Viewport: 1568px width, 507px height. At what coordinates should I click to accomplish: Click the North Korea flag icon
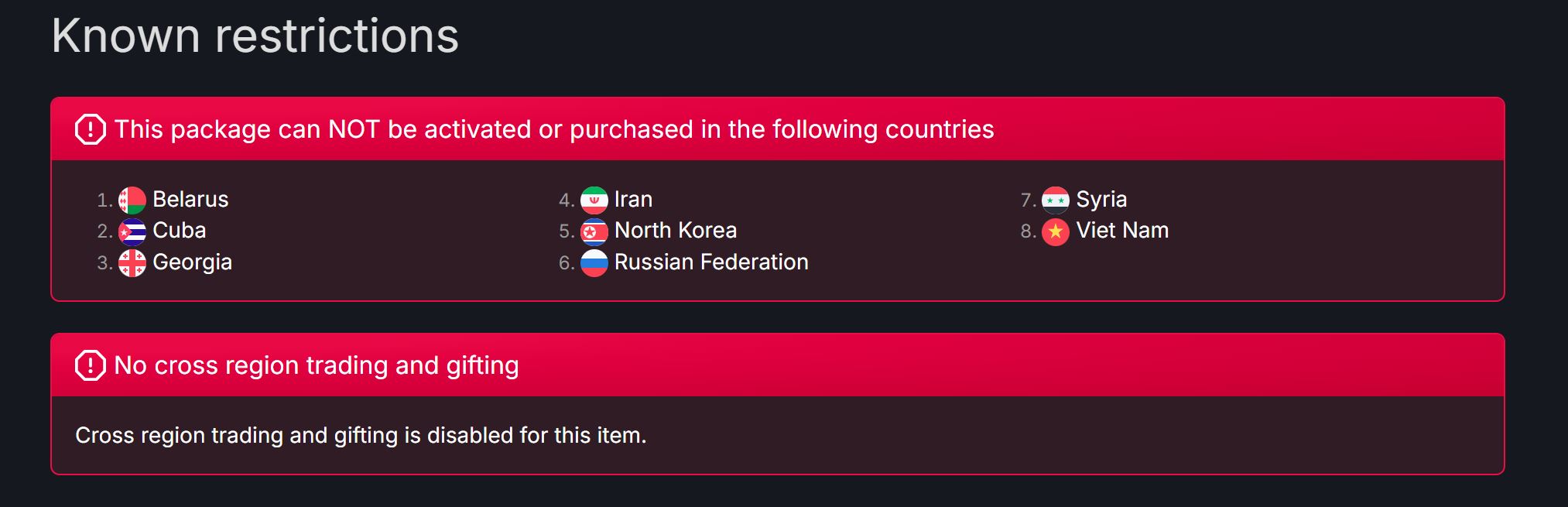pyautogui.click(x=594, y=231)
